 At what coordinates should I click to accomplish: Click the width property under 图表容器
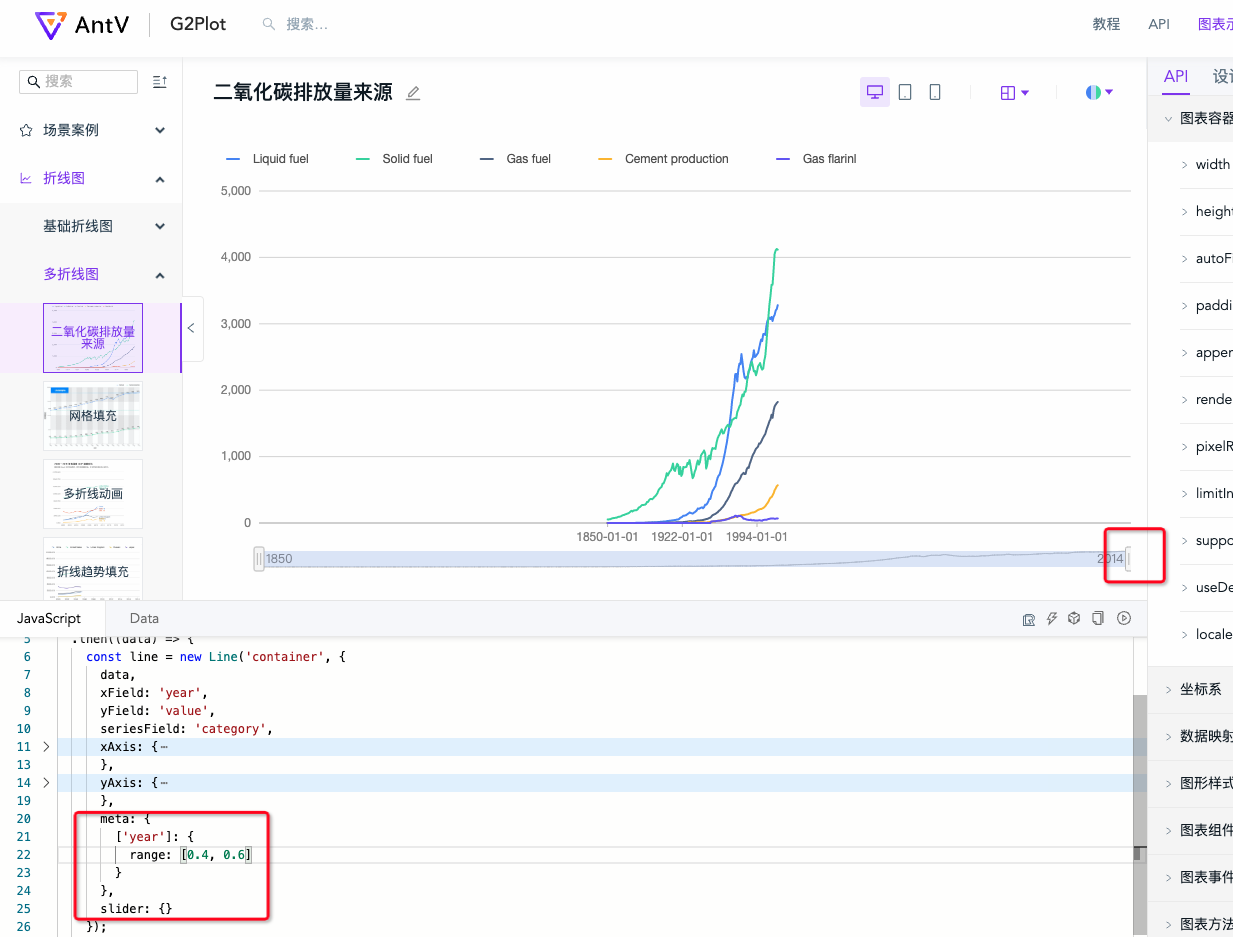tap(1210, 163)
